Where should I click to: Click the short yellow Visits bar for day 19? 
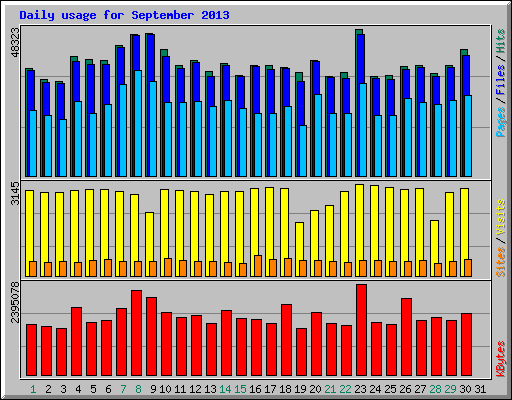point(299,241)
